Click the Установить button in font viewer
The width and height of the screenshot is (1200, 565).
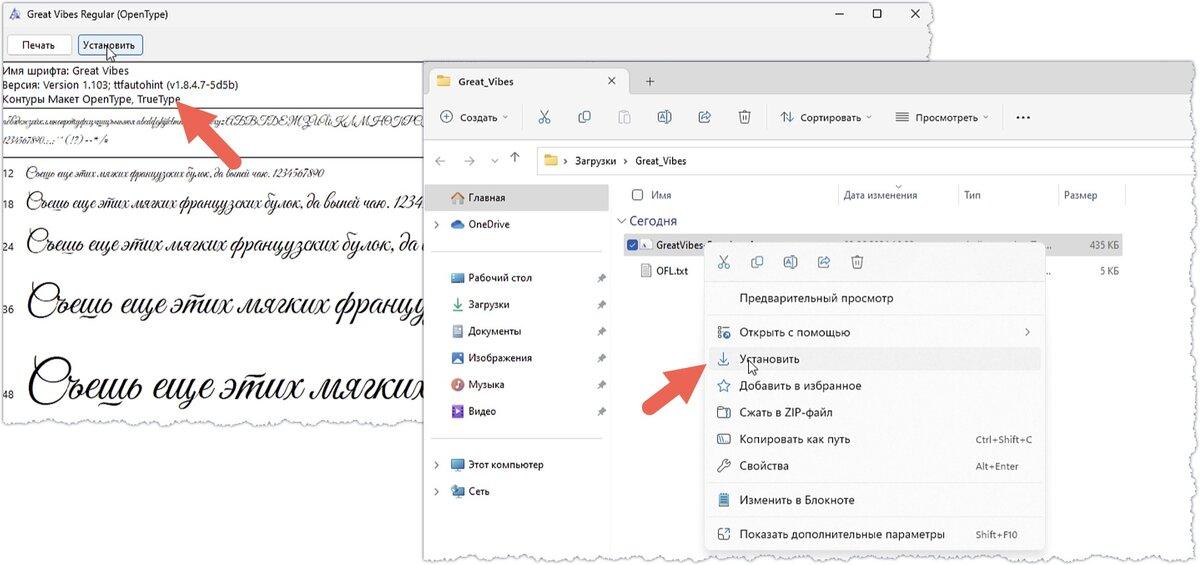click(110, 45)
